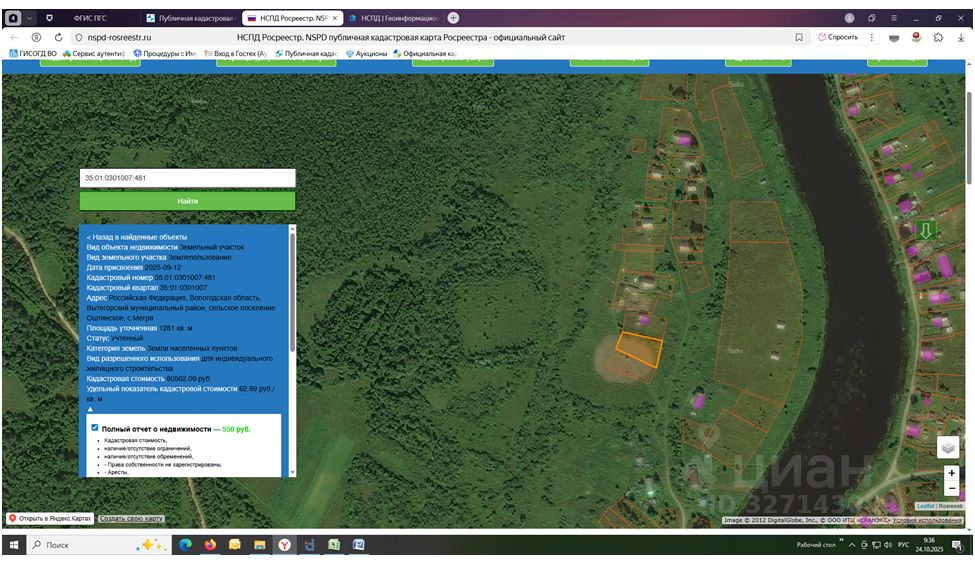Click the page vertical scrollbar

[x=969, y=138]
